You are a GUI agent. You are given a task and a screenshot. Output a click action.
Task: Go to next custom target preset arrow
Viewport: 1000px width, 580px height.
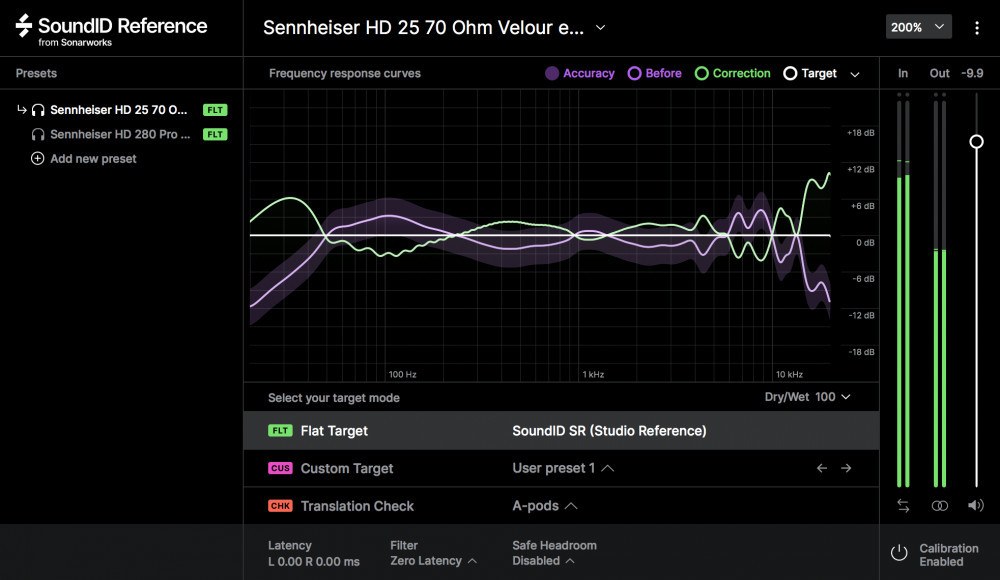[846, 468]
